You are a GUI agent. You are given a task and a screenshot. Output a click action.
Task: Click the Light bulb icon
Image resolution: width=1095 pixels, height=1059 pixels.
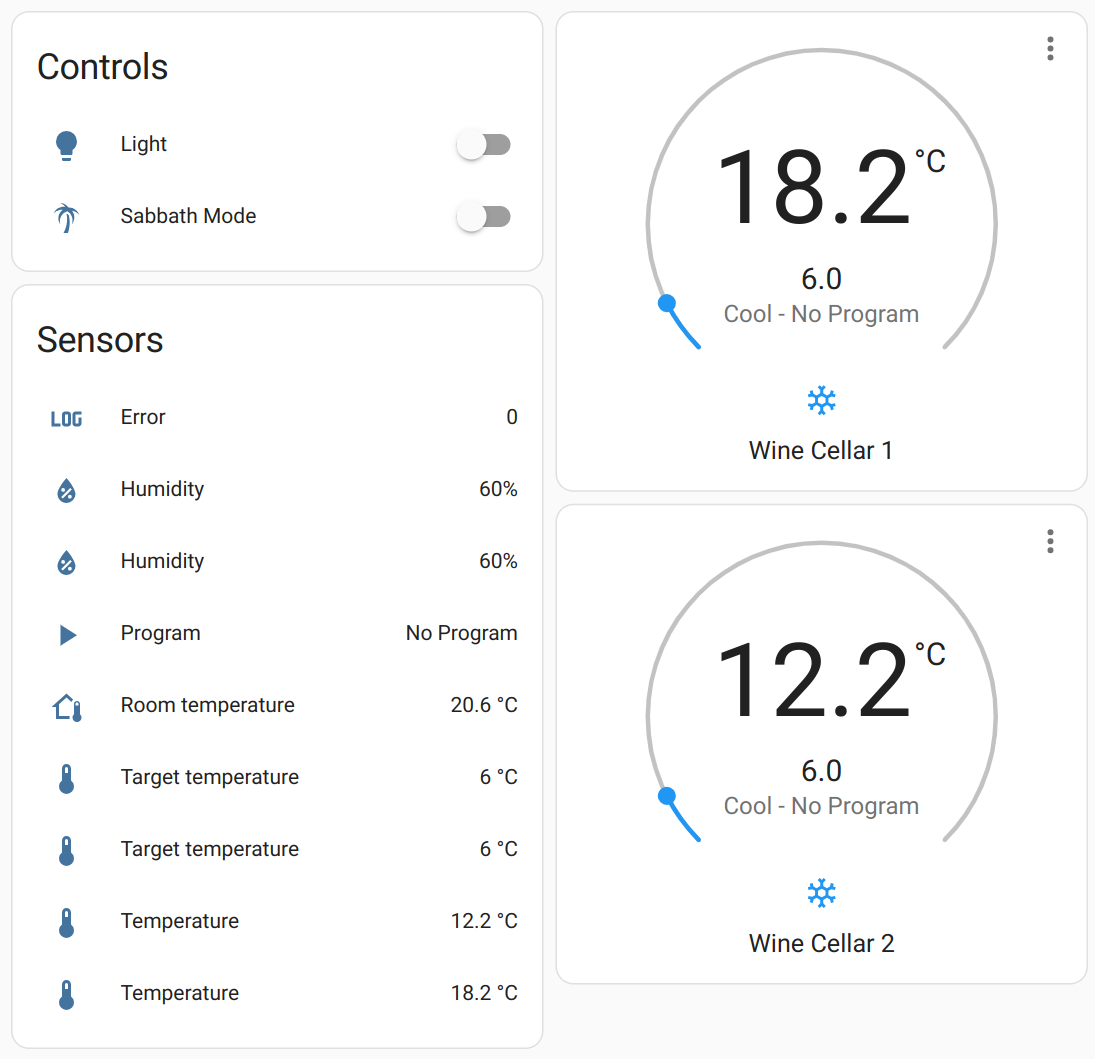[66, 145]
